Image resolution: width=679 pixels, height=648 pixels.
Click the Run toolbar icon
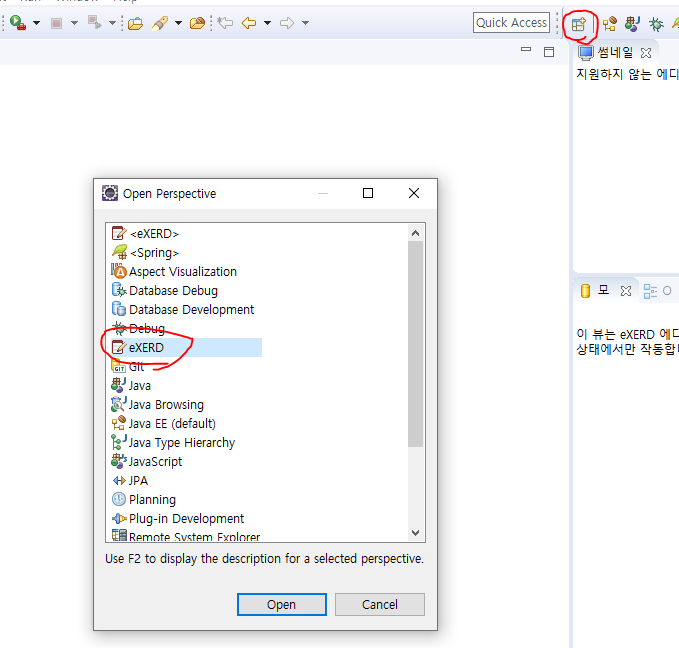(17, 23)
